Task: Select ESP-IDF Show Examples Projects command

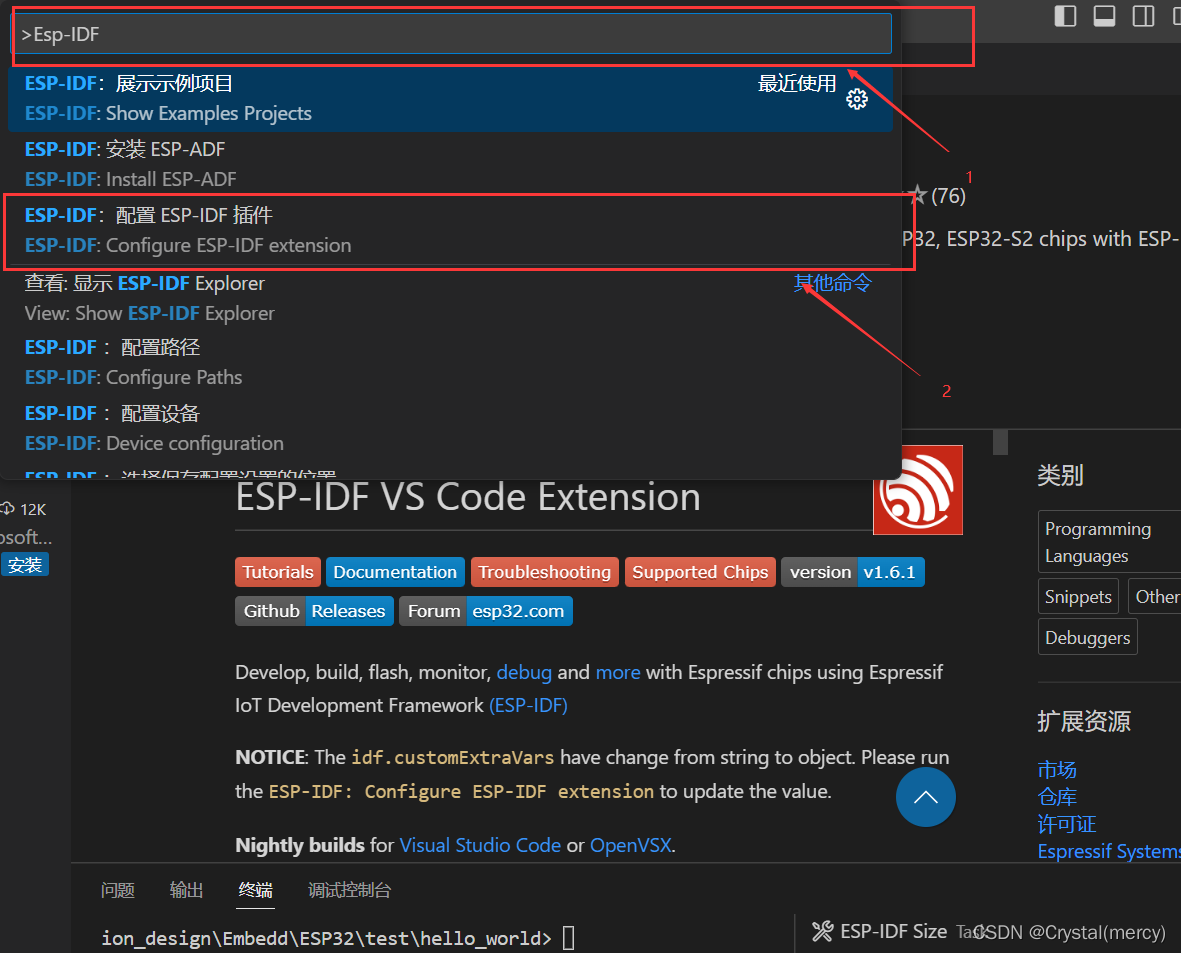Action: (450, 99)
